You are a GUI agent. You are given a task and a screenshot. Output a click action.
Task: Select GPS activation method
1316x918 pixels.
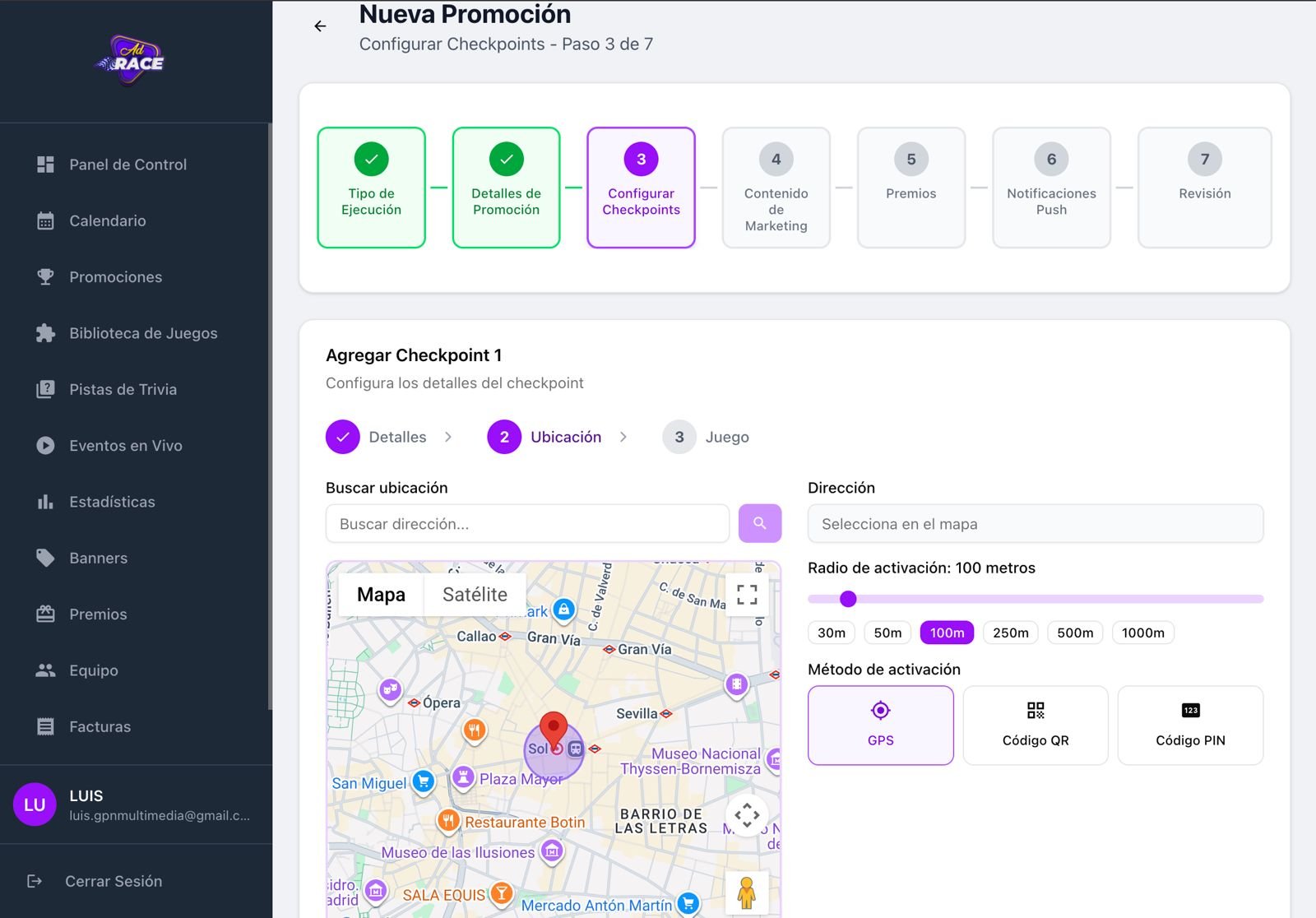click(880, 725)
